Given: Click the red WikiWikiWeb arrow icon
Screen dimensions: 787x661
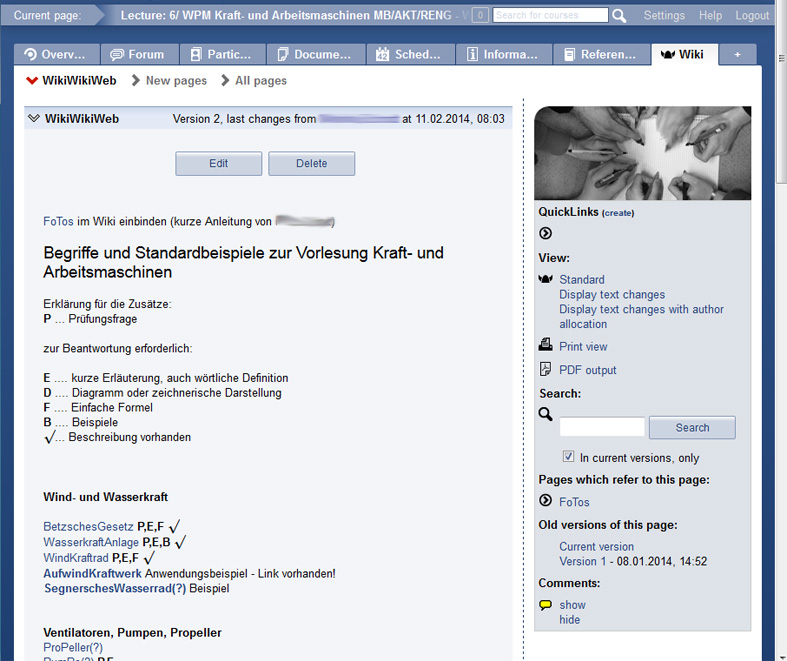Looking at the screenshot, I should click(x=32, y=81).
